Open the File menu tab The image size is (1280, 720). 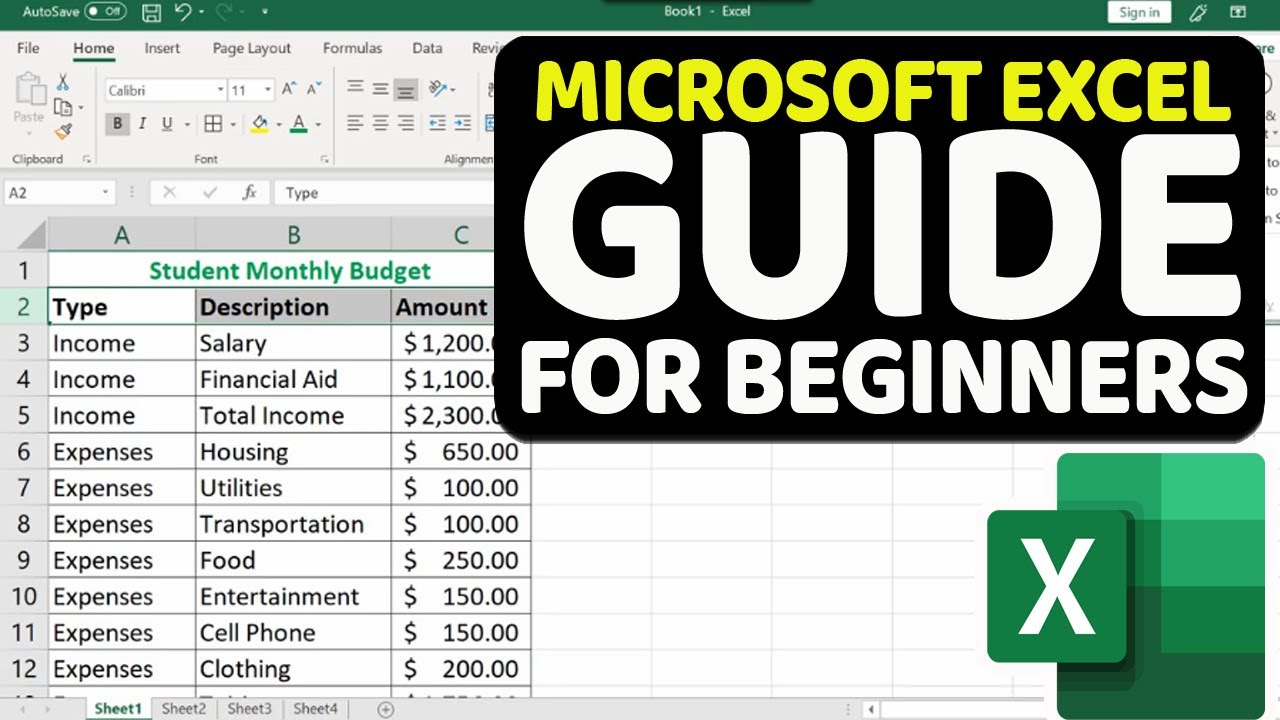tap(28, 48)
